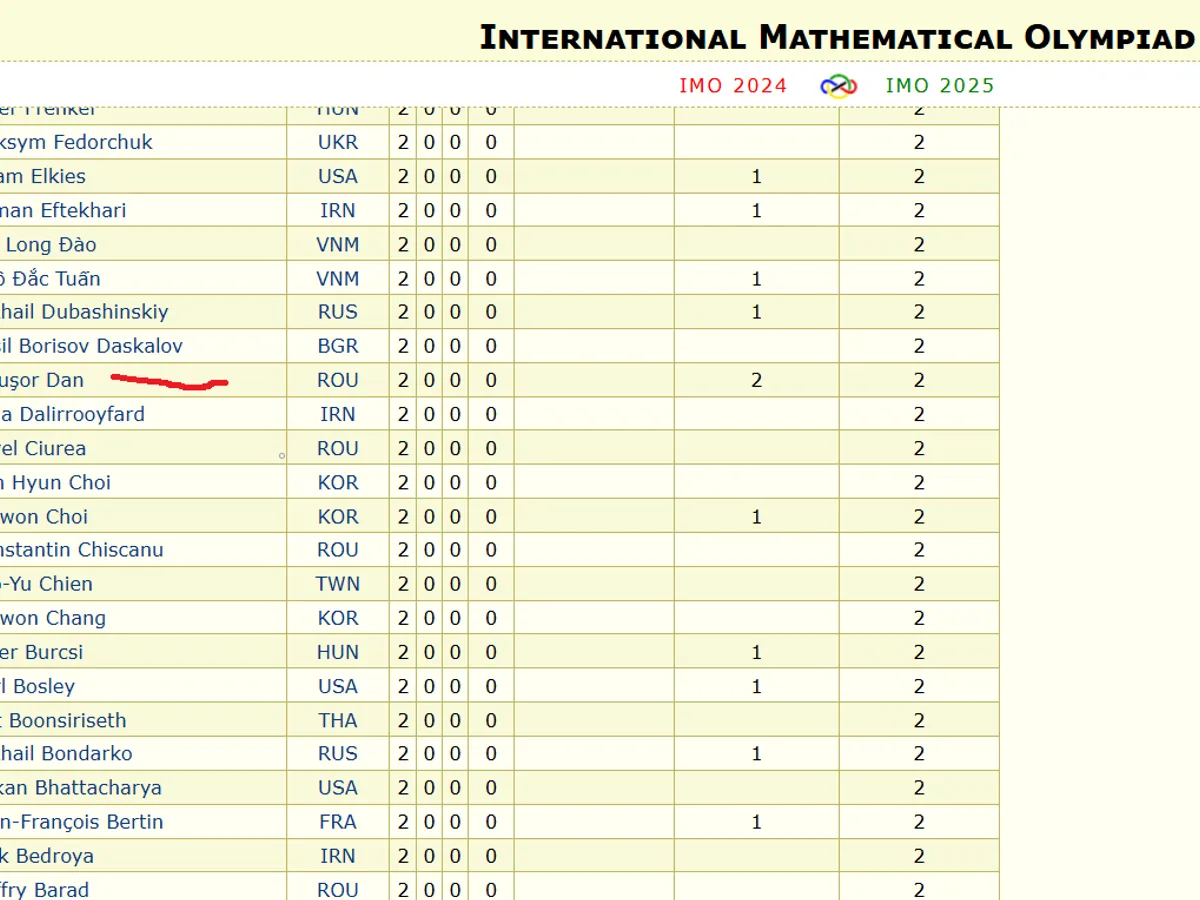
Task: Open the IMO 2024 link
Action: pyautogui.click(x=733, y=86)
